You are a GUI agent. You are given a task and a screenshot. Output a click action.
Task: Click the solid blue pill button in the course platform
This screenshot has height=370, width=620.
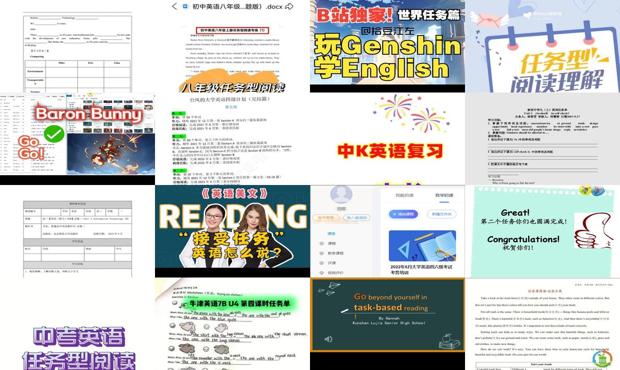tap(403, 214)
